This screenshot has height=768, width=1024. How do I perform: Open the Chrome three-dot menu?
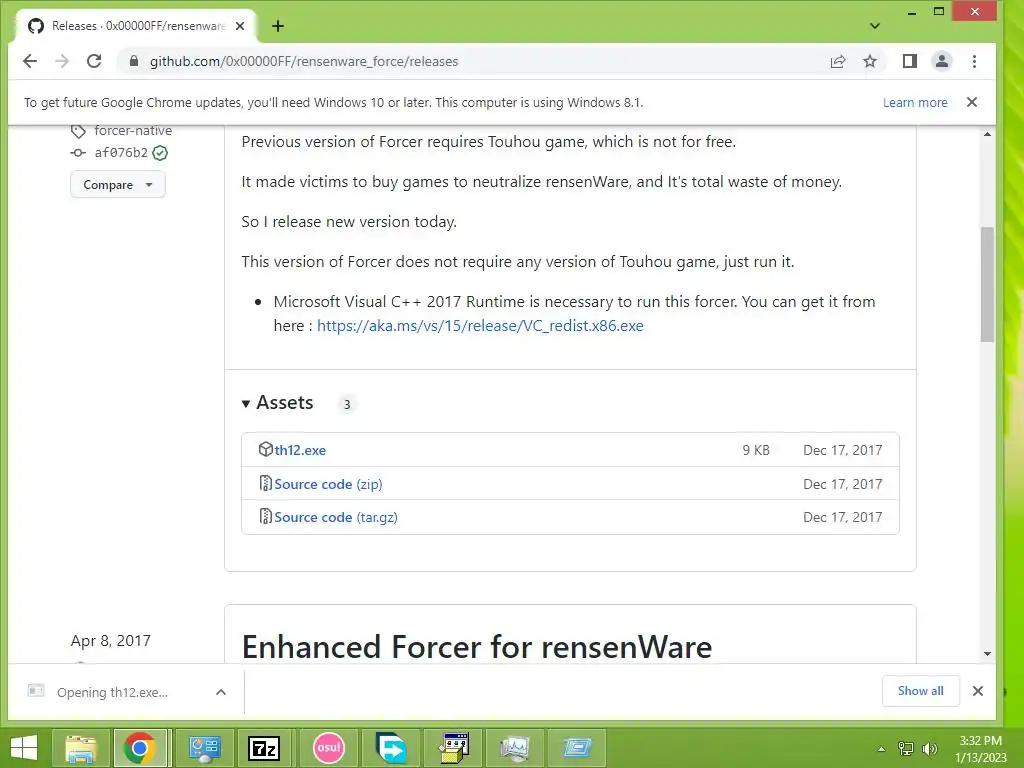tap(974, 61)
